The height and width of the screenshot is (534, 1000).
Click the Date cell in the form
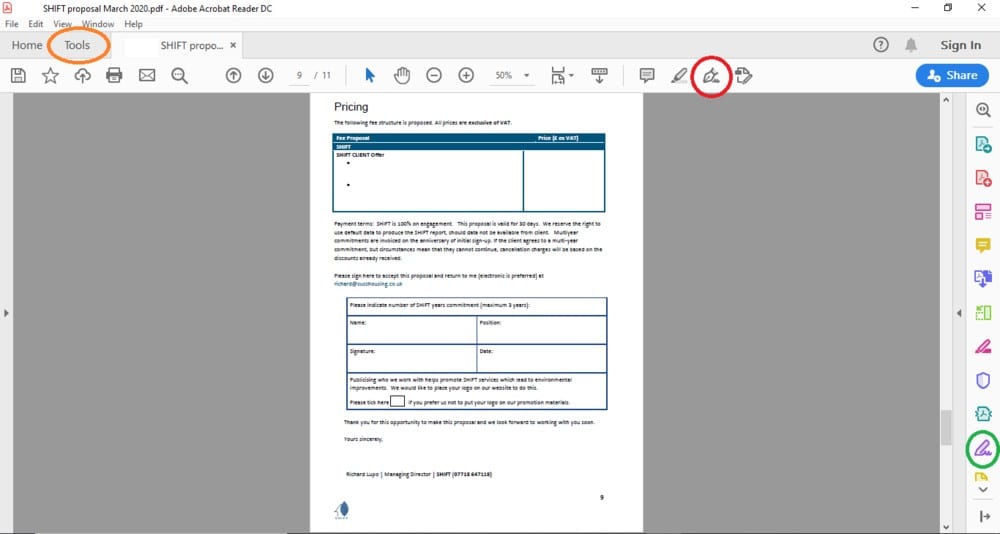pyautogui.click(x=542, y=359)
